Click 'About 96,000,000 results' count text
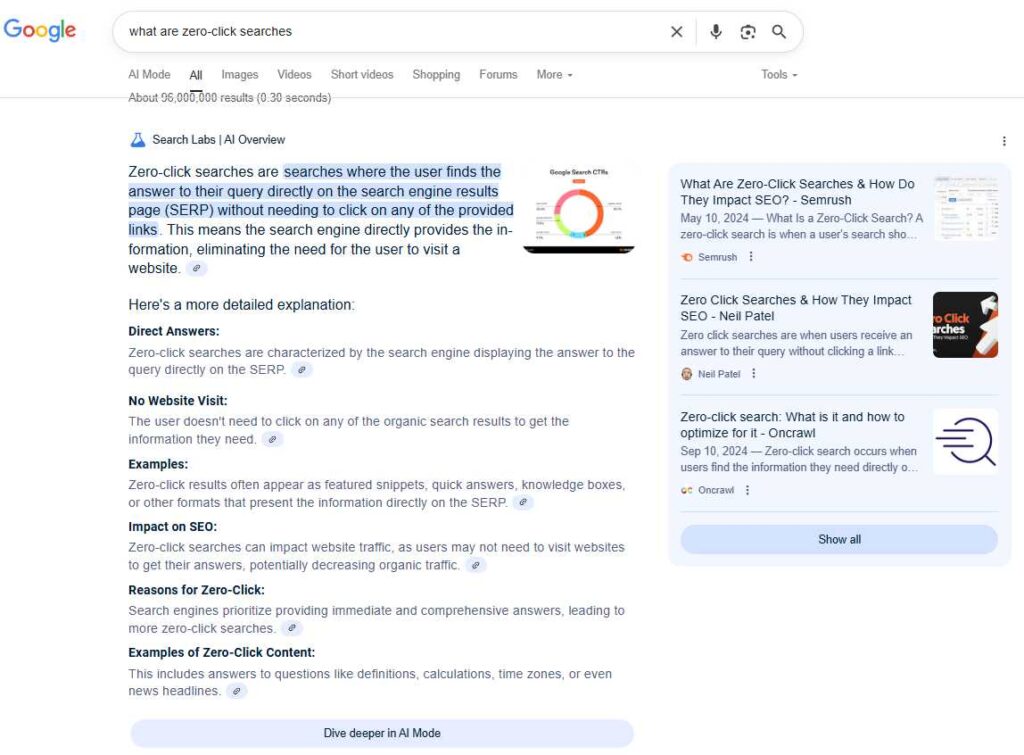Viewport: 1024px width, 755px height. [229, 98]
